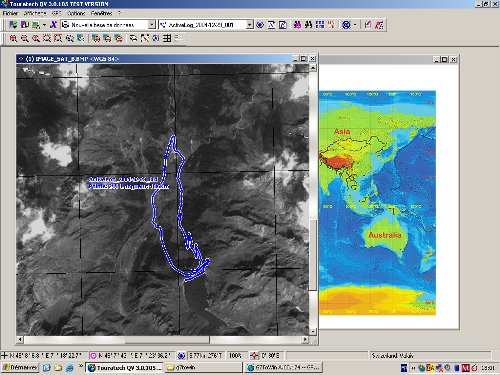The image size is (500, 375).
Task: Click the map's horizontal scrollbar thumb
Action: (x=167, y=339)
